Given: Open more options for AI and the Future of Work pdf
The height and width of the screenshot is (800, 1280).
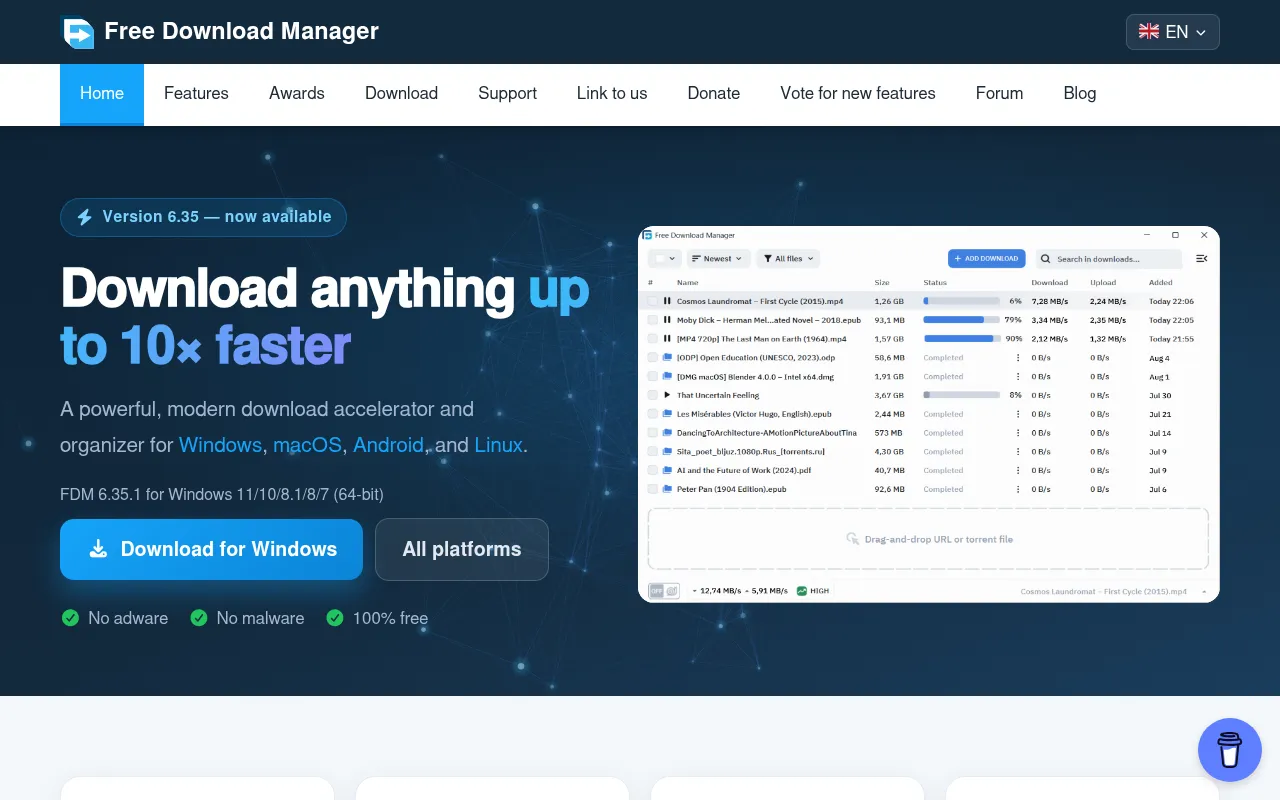Looking at the screenshot, I should click(1019, 470).
